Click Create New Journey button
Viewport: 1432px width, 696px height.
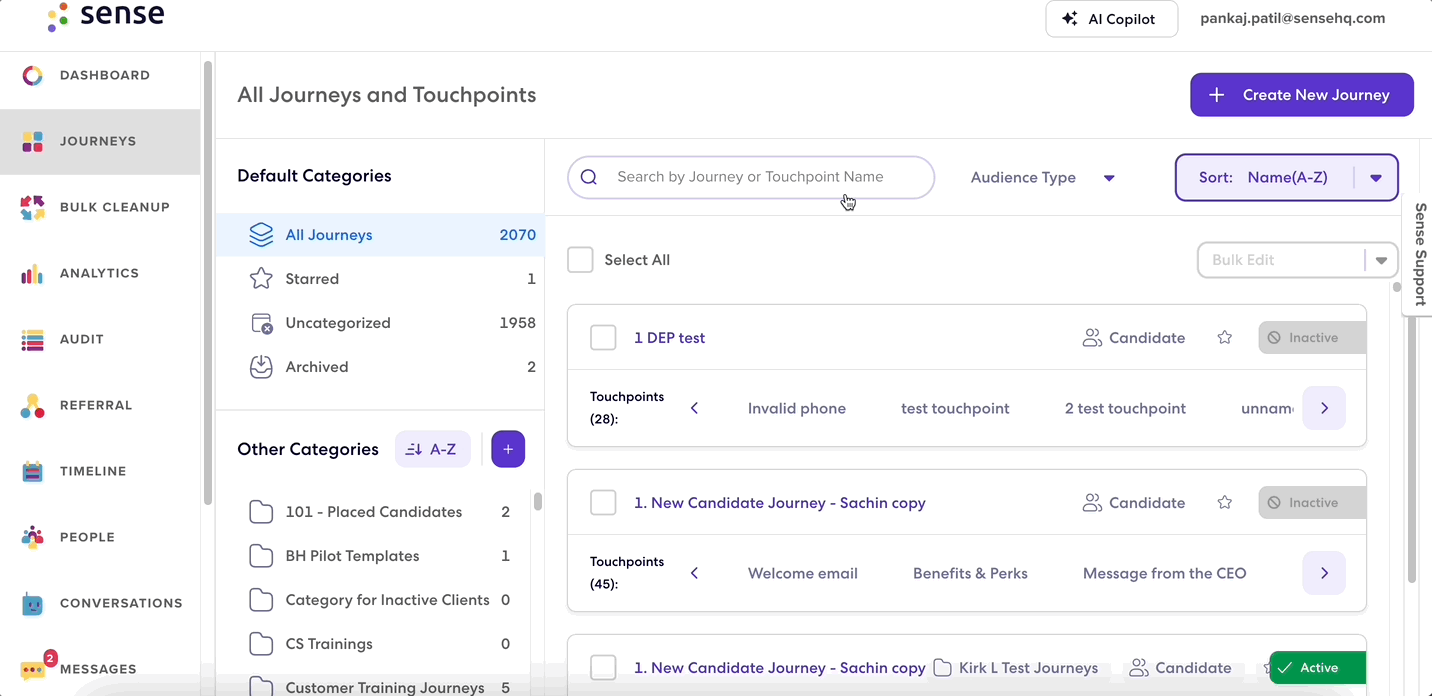click(1302, 95)
